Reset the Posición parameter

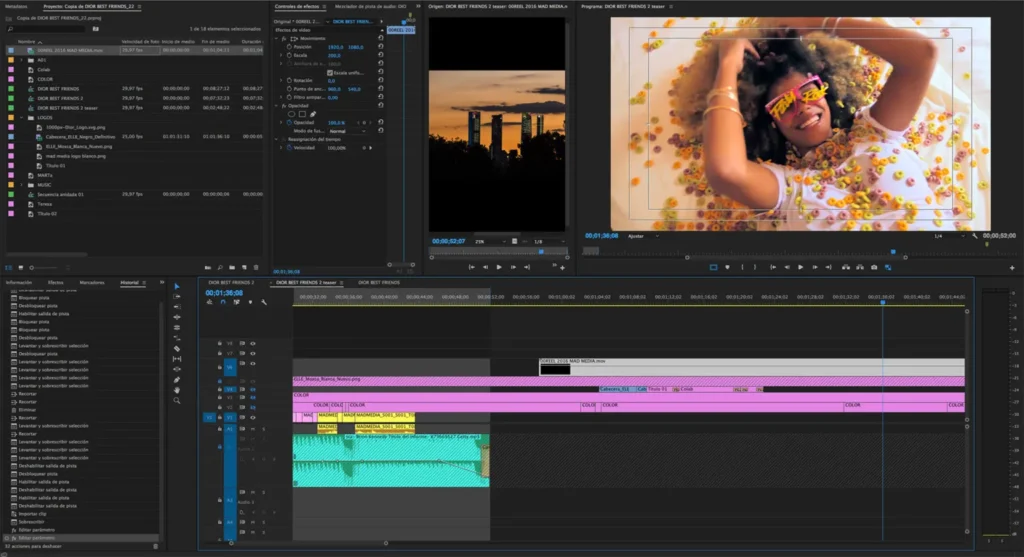(381, 47)
